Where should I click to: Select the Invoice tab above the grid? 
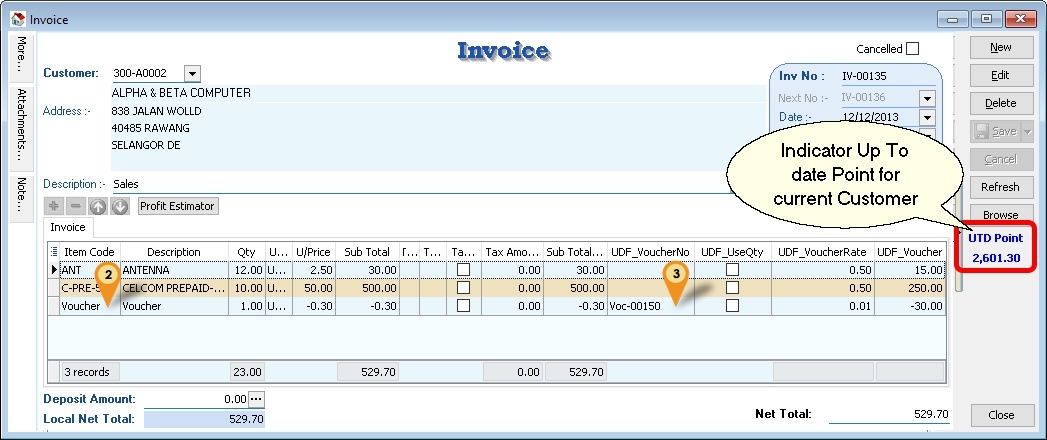69,228
